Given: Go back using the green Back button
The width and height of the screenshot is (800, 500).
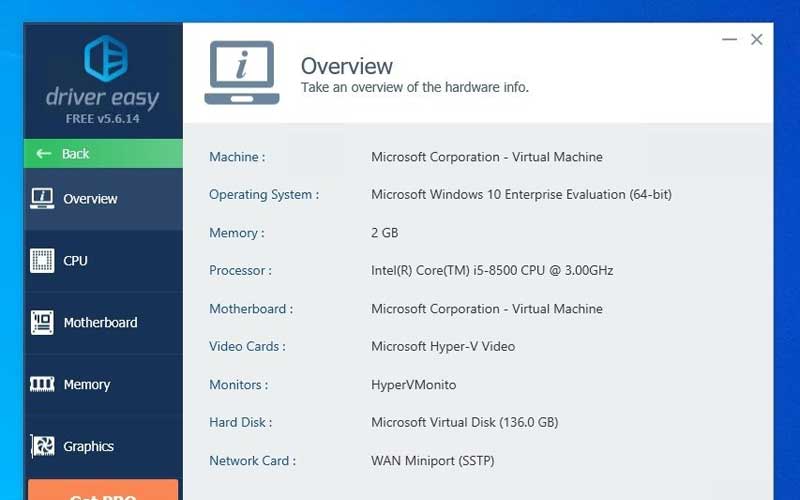Looking at the screenshot, I should tap(103, 154).
